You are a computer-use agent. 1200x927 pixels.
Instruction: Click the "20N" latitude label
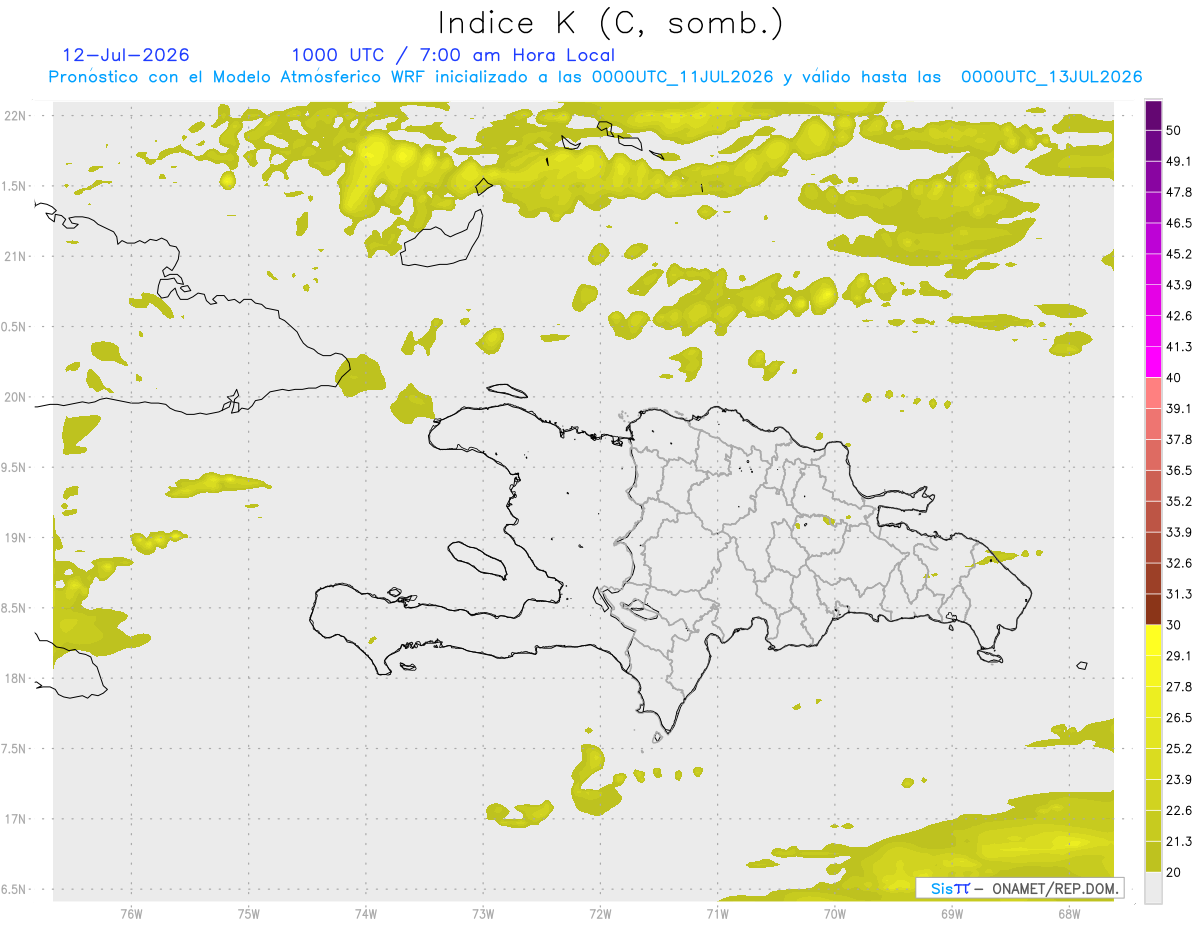click(x=17, y=397)
